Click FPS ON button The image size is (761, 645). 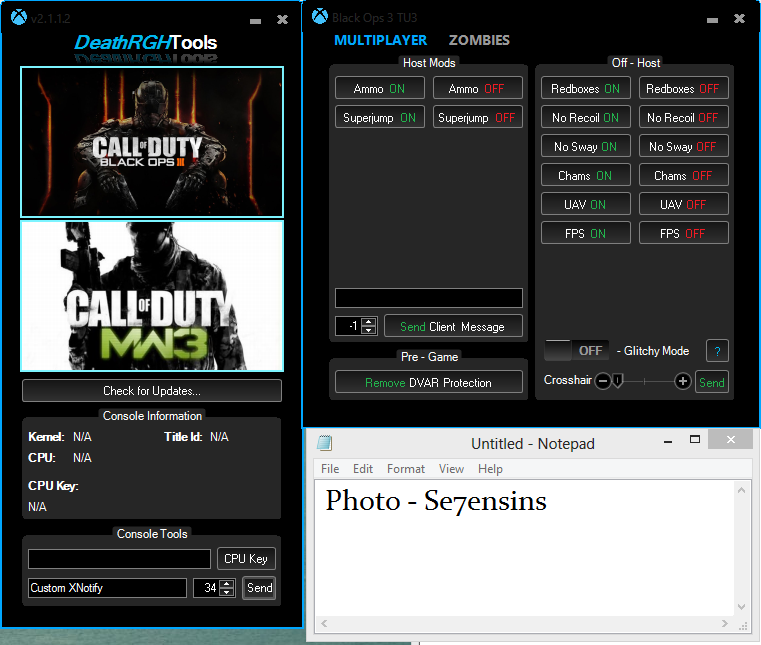586,233
